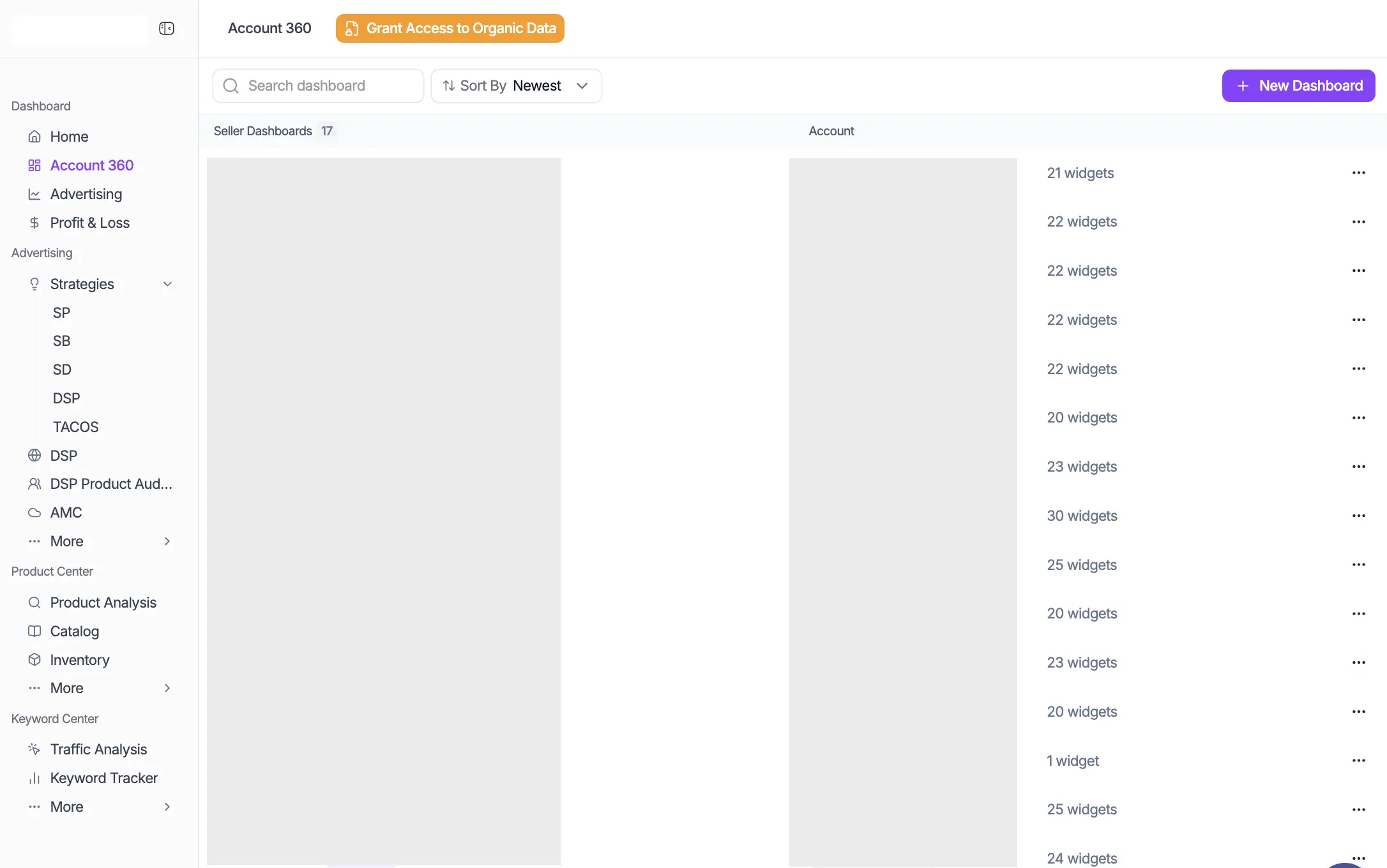Click the Product Analysis search icon

(x=34, y=602)
